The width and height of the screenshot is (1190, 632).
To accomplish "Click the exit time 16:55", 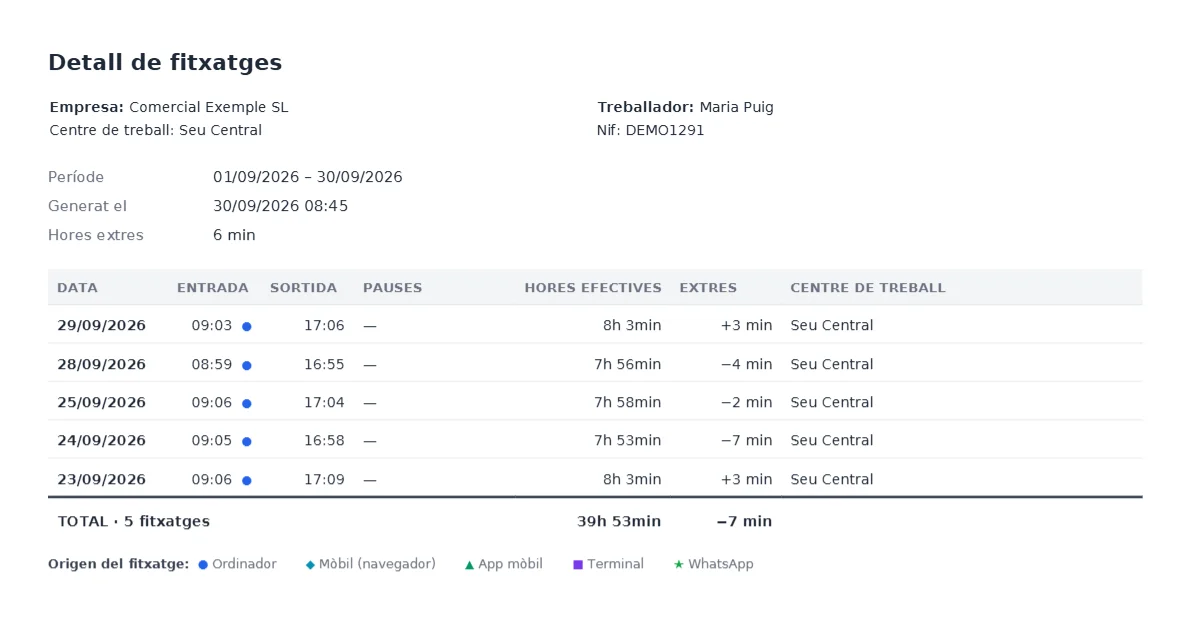I will 324,364.
